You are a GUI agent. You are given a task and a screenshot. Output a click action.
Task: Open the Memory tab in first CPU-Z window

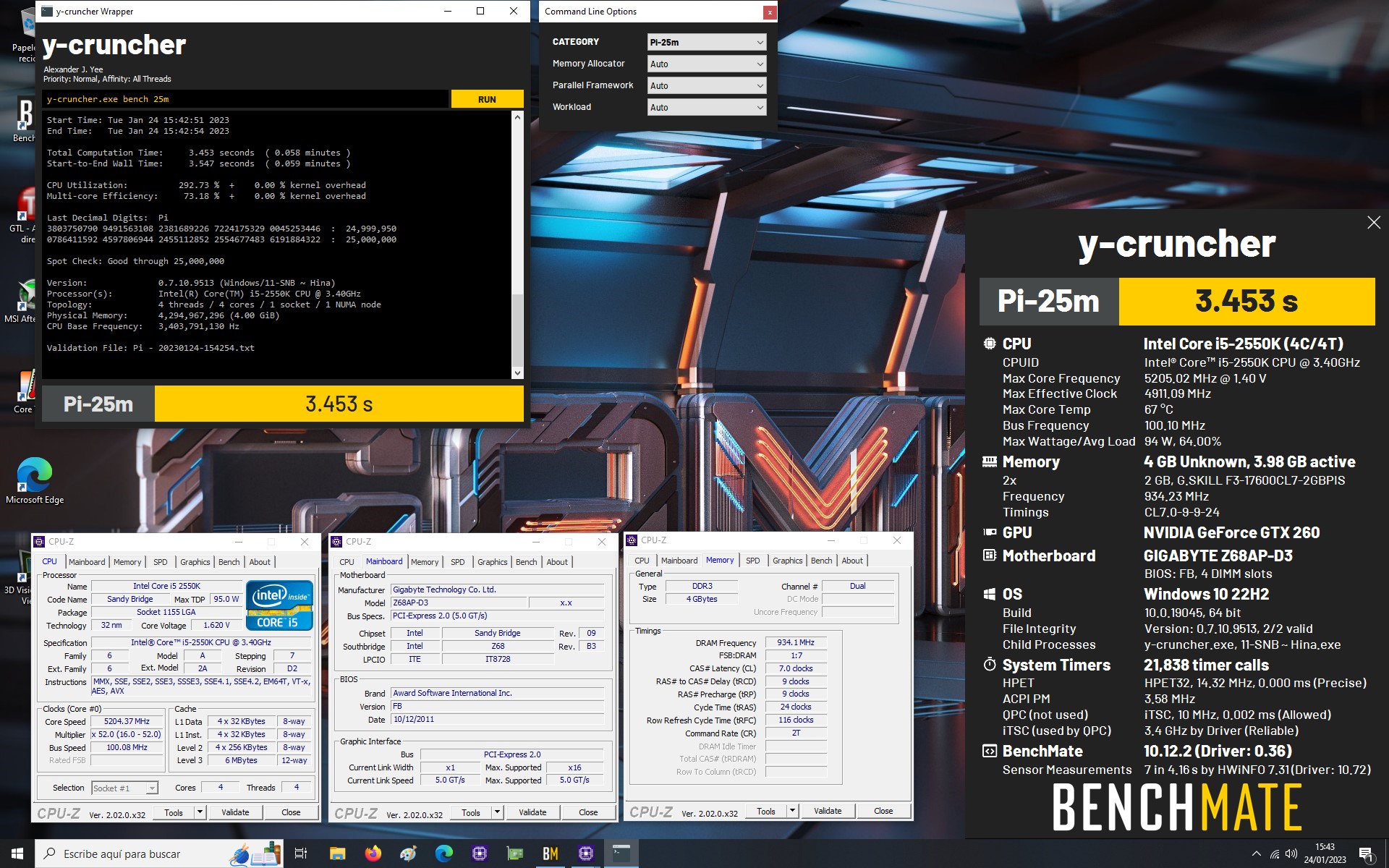pyautogui.click(x=127, y=562)
